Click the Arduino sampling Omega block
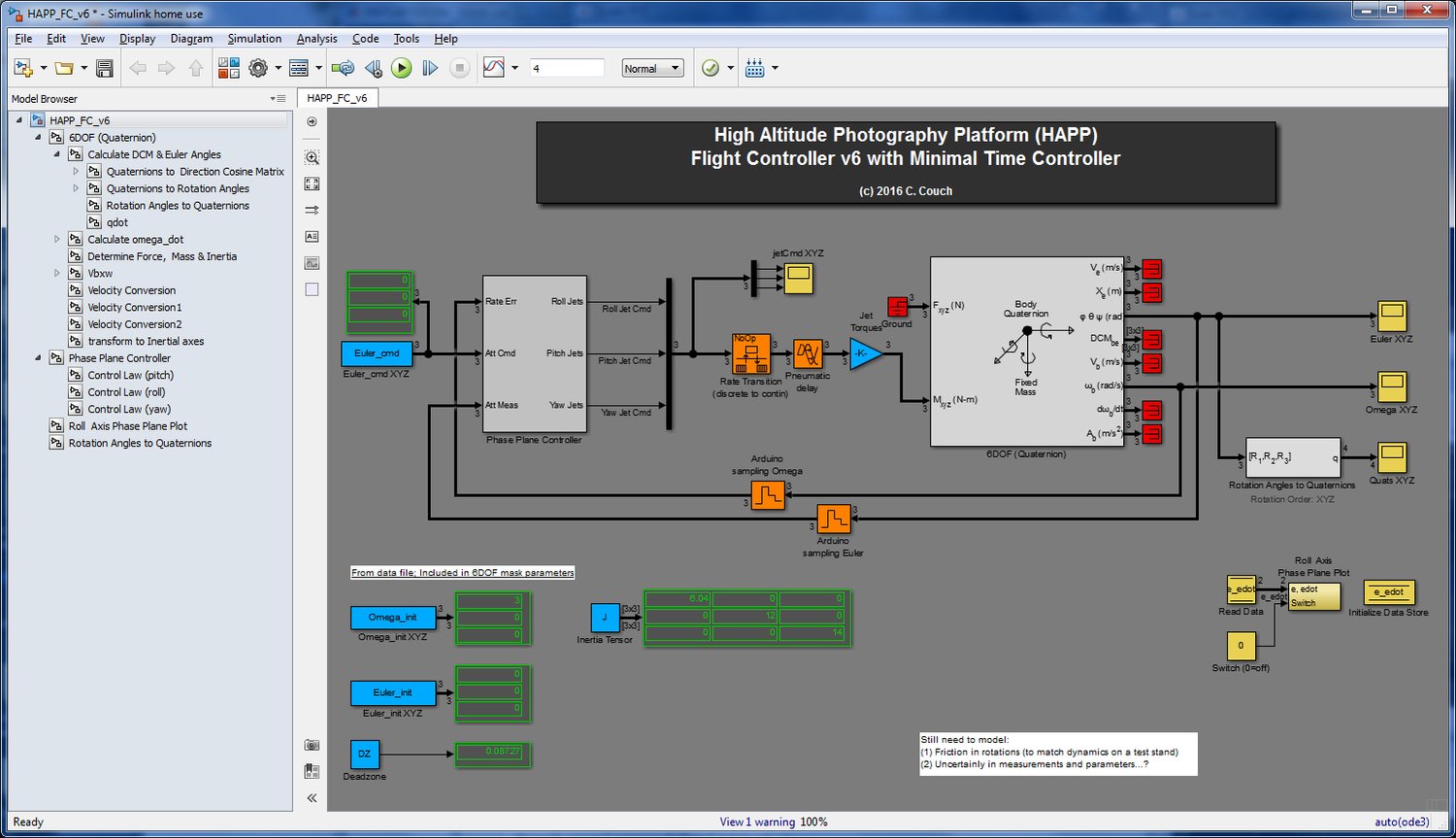 767,495
